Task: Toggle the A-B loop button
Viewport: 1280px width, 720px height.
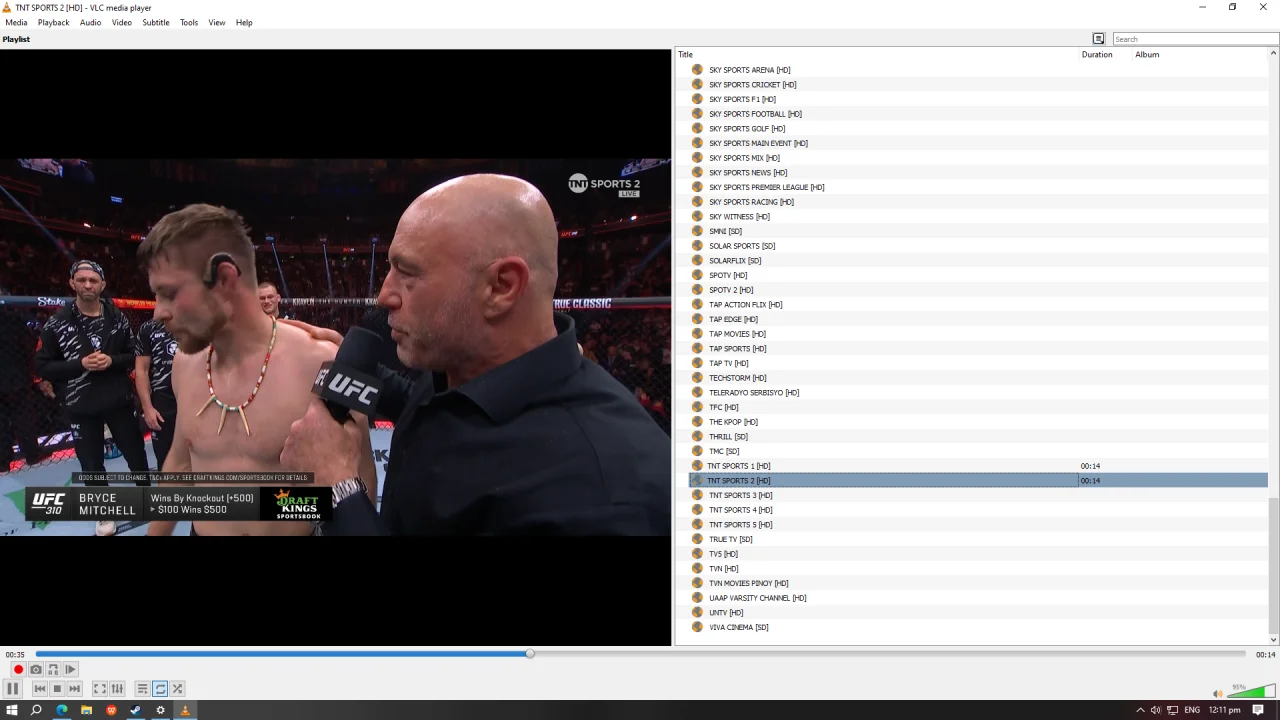Action: tap(53, 670)
